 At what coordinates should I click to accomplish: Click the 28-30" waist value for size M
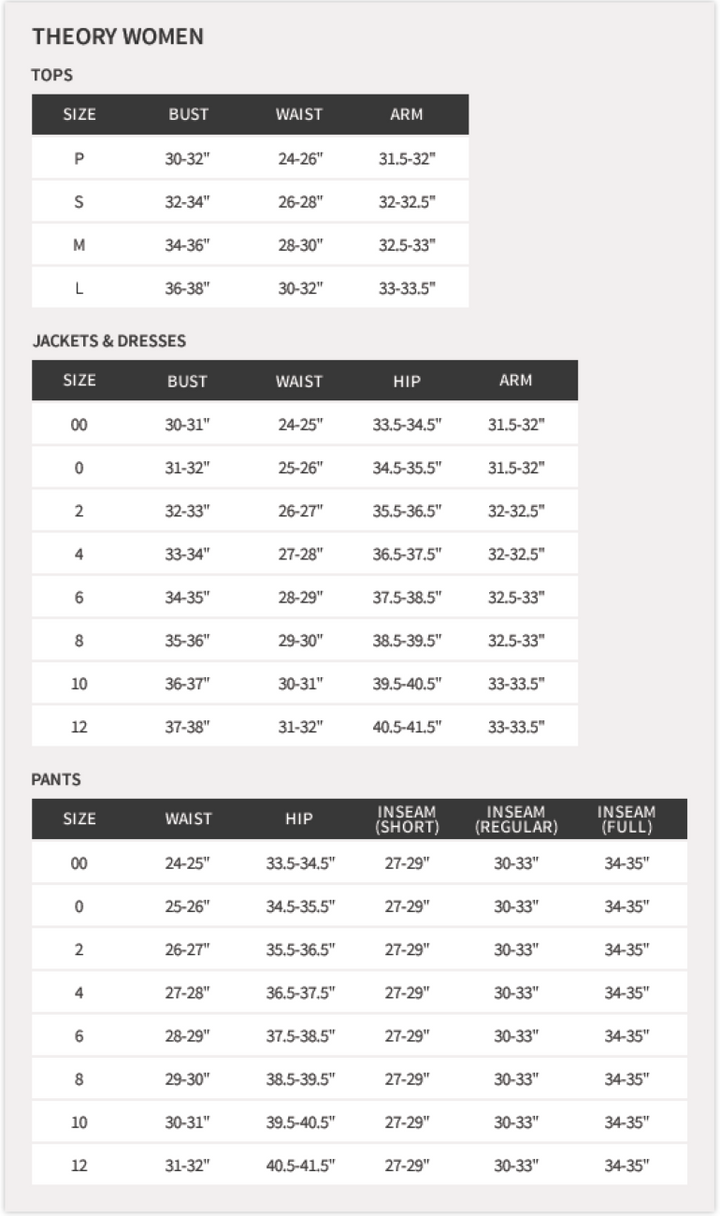300,245
